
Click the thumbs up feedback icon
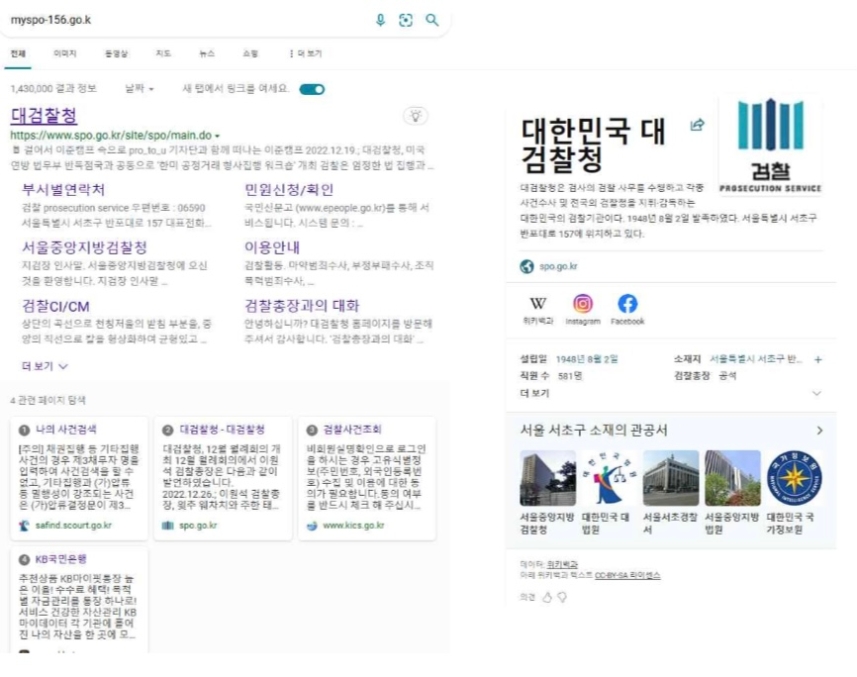coord(547,597)
